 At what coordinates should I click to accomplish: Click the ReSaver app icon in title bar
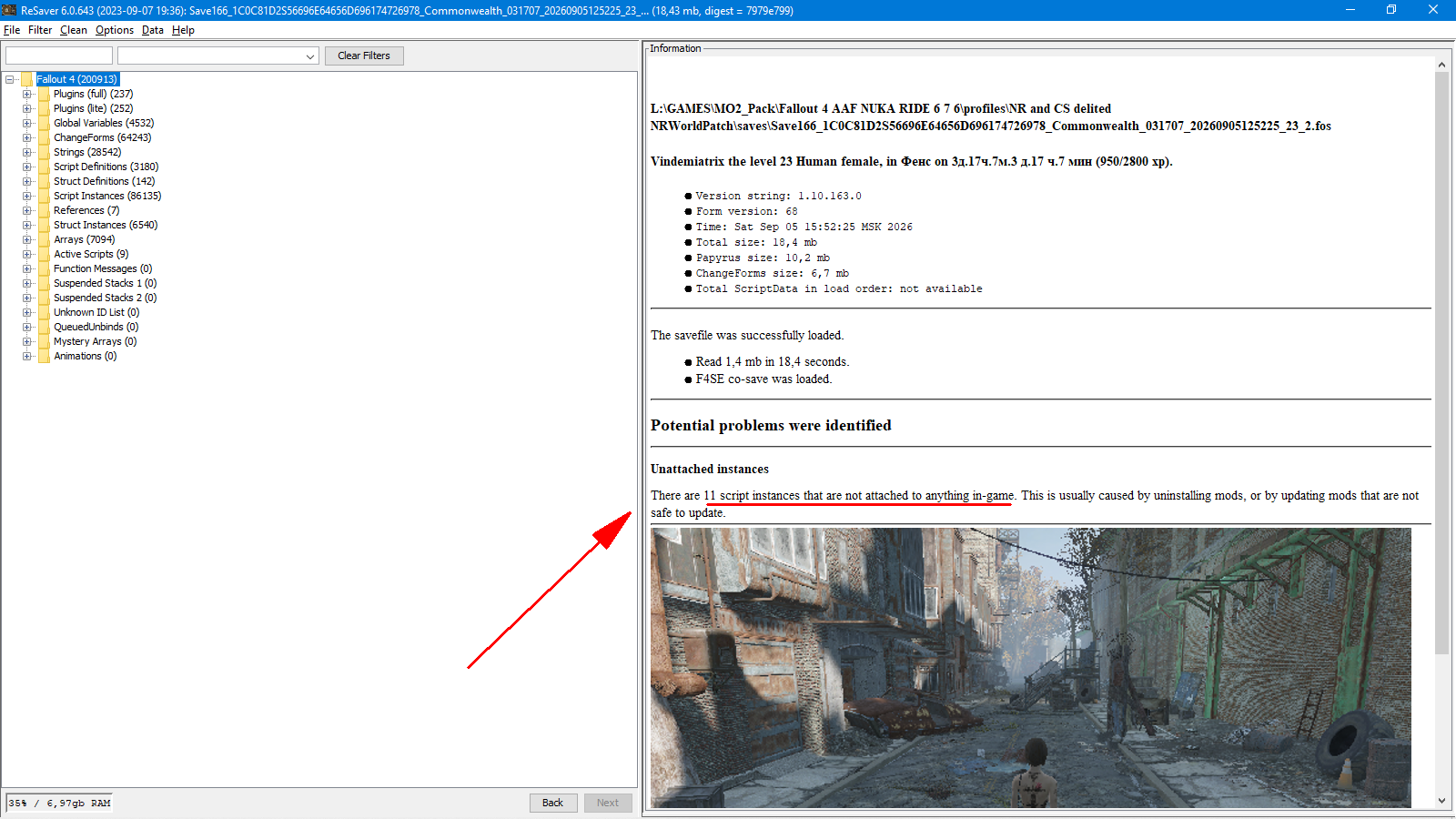coord(10,10)
